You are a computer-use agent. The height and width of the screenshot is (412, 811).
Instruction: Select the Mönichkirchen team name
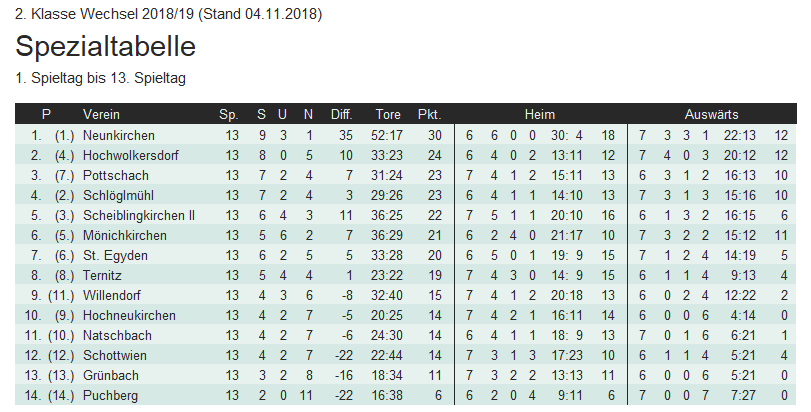pyautogui.click(x=123, y=235)
